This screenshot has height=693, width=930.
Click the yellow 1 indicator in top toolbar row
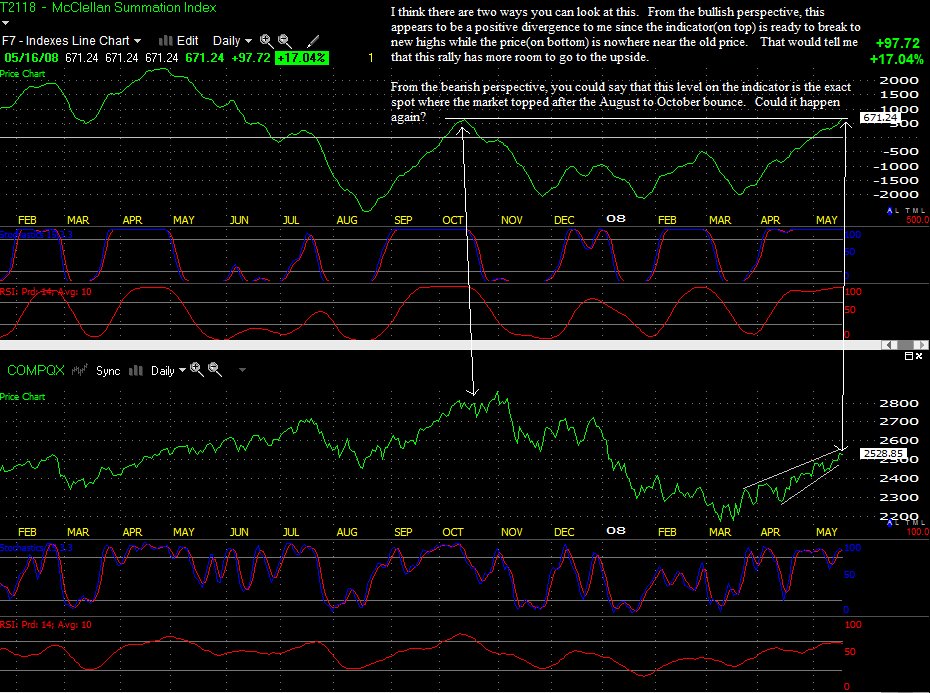371,58
